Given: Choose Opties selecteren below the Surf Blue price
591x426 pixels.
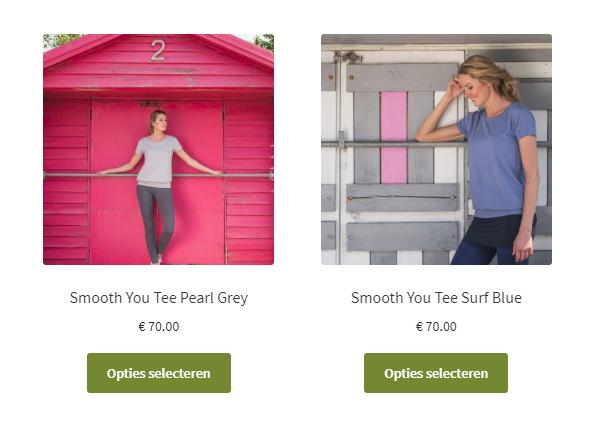Looking at the screenshot, I should coord(436,373).
